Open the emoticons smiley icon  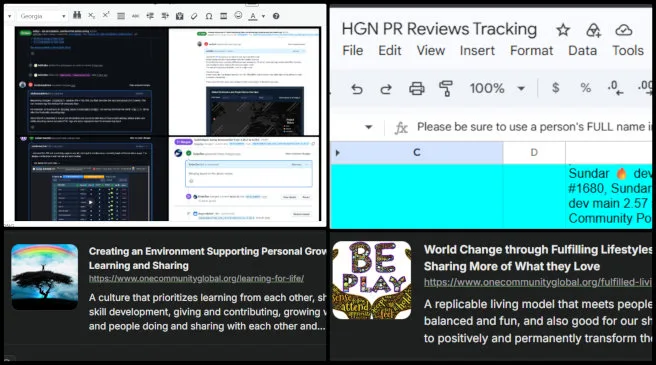pyautogui.click(x=238, y=15)
